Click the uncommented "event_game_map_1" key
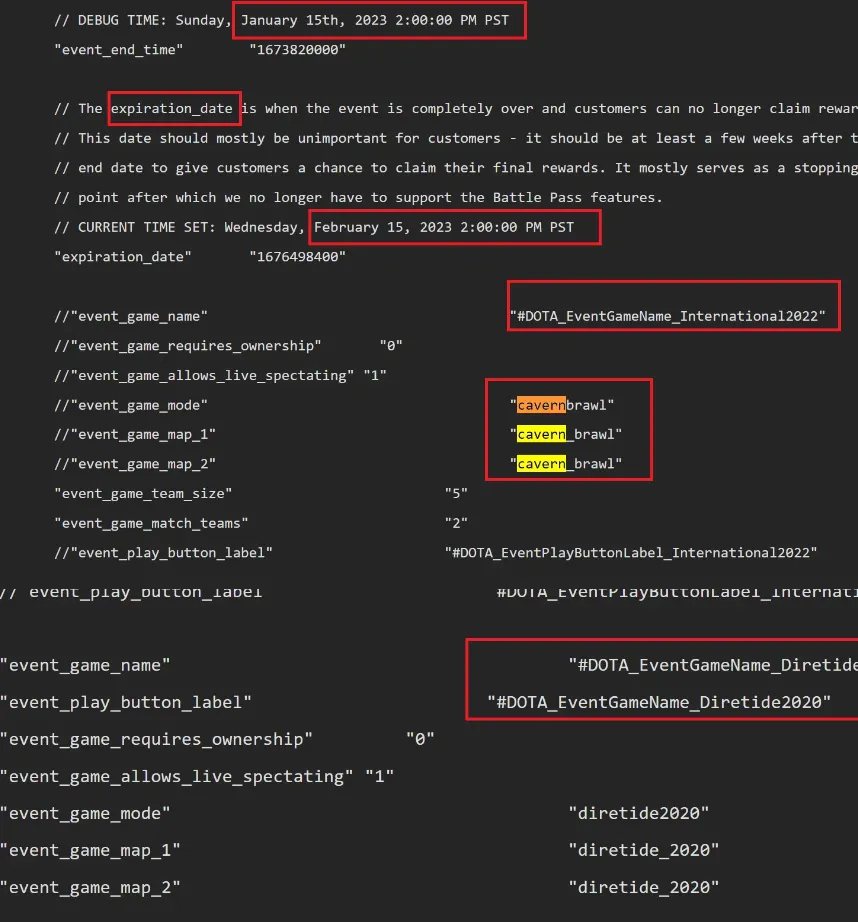The height and width of the screenshot is (922, 858). (90, 850)
